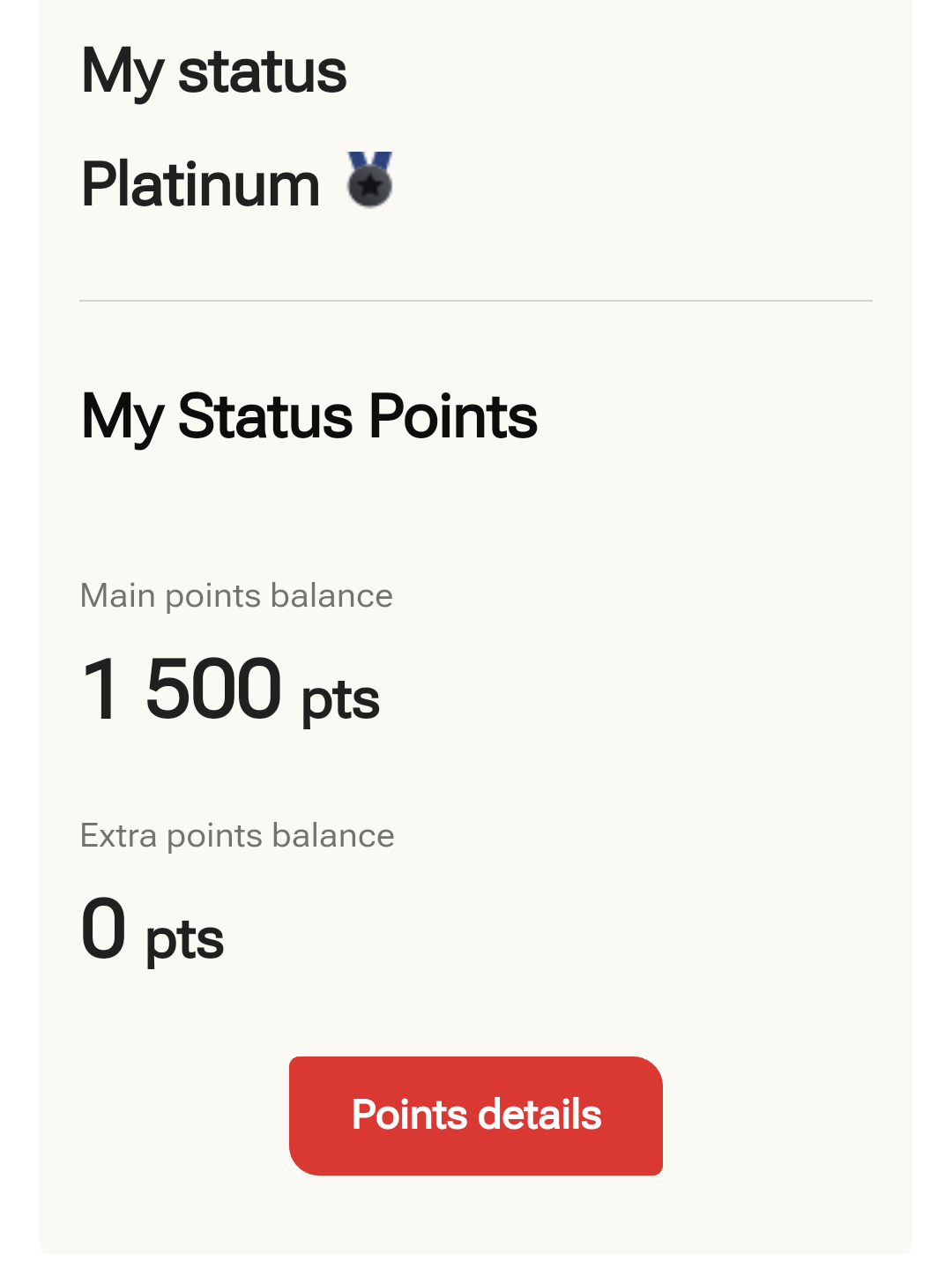Tap the star in the medal's center
The image size is (952, 1284).
pyautogui.click(x=370, y=186)
